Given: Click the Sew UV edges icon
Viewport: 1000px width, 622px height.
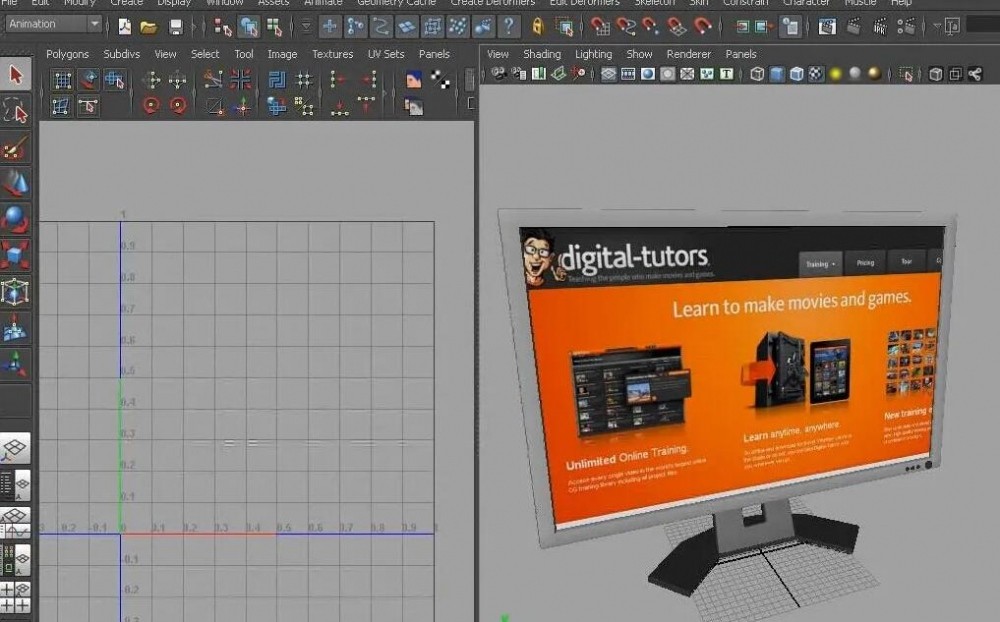Looking at the screenshot, I should coord(240,80).
